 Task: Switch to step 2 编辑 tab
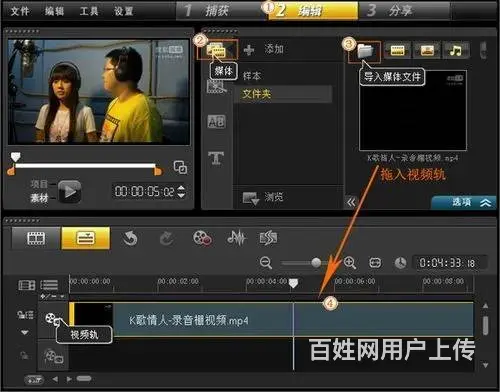click(313, 10)
